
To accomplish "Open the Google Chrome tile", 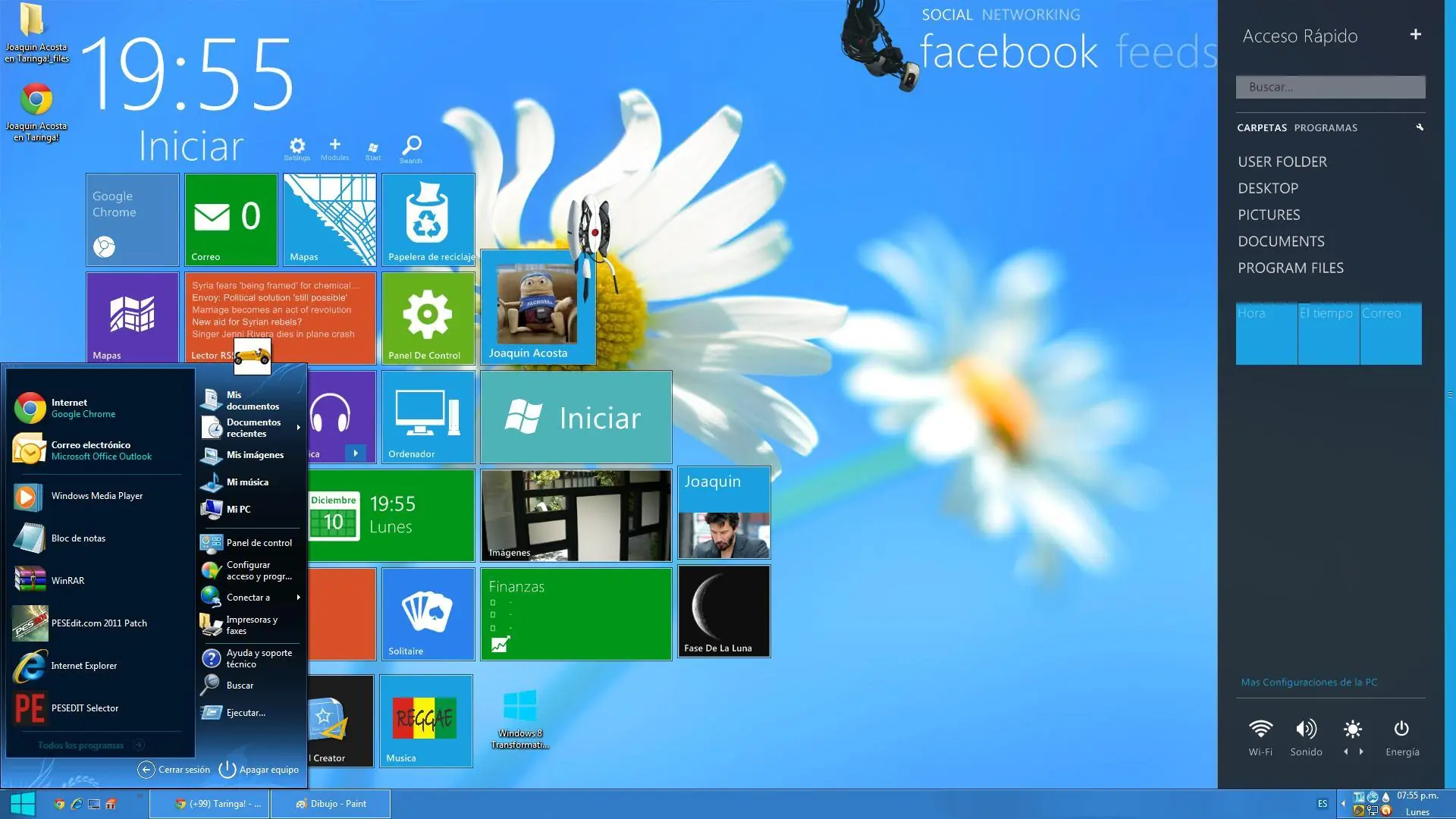I will click(133, 219).
